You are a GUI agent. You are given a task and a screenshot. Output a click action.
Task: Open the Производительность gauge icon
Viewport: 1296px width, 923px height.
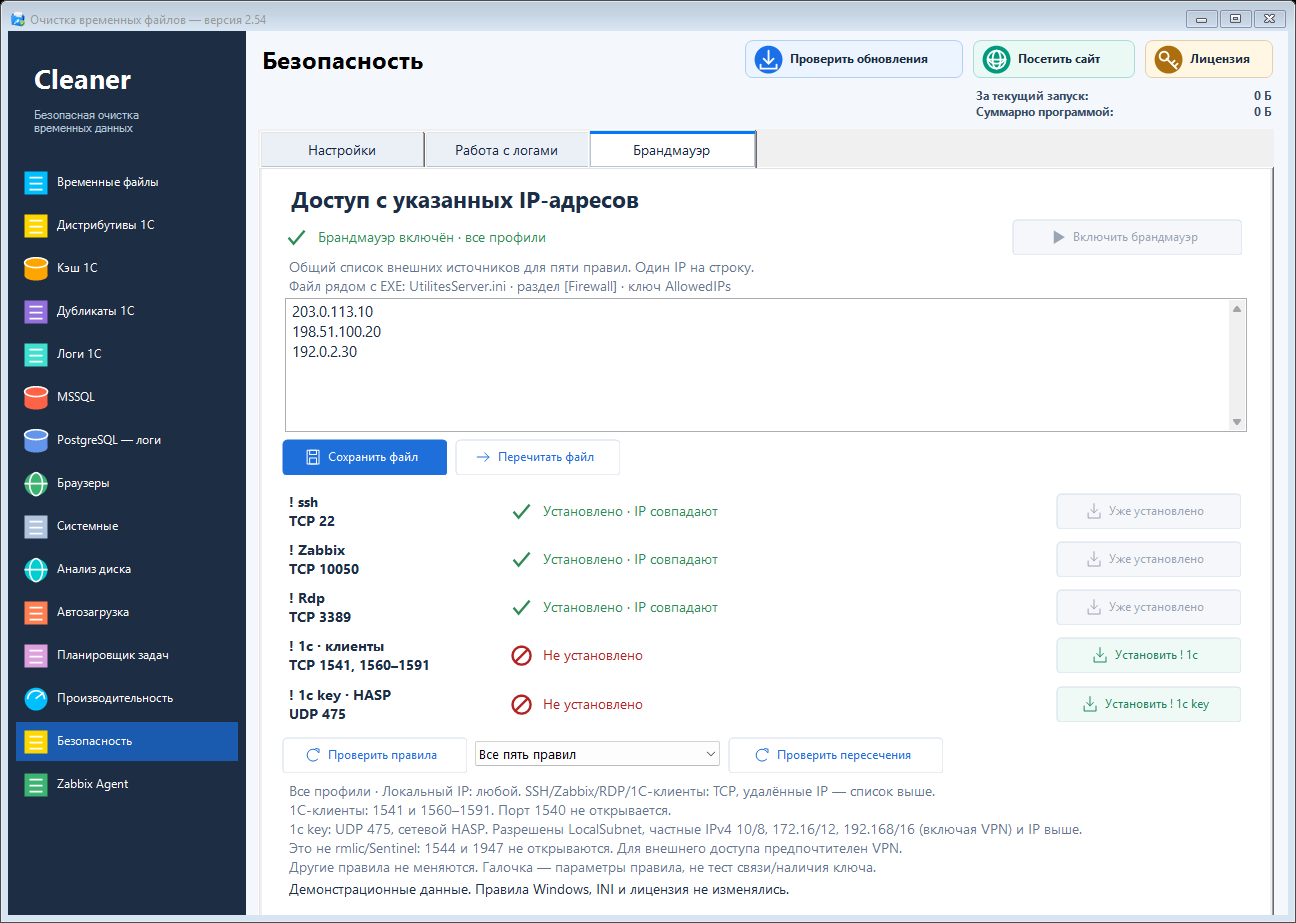(x=36, y=699)
